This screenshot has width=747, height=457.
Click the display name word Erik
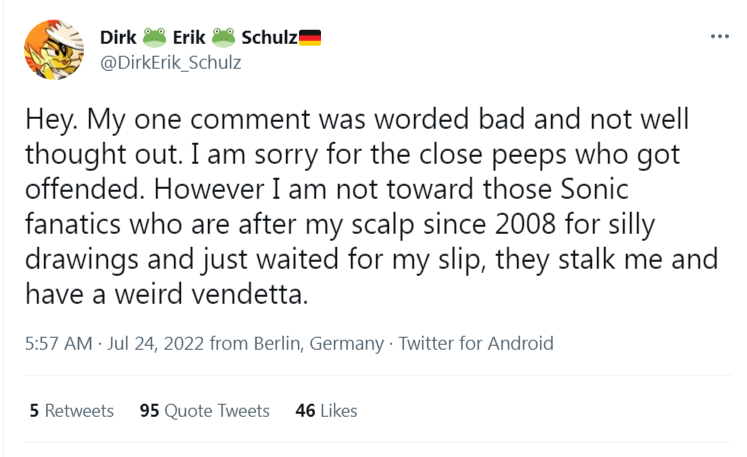(189, 37)
